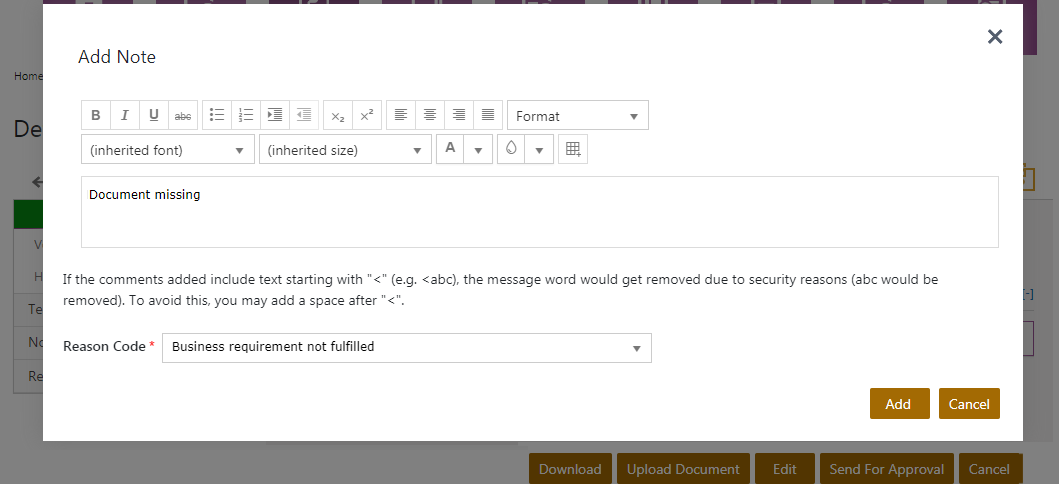The image size is (1059, 484).
Task: Open the Format dropdown
Action: 577,116
